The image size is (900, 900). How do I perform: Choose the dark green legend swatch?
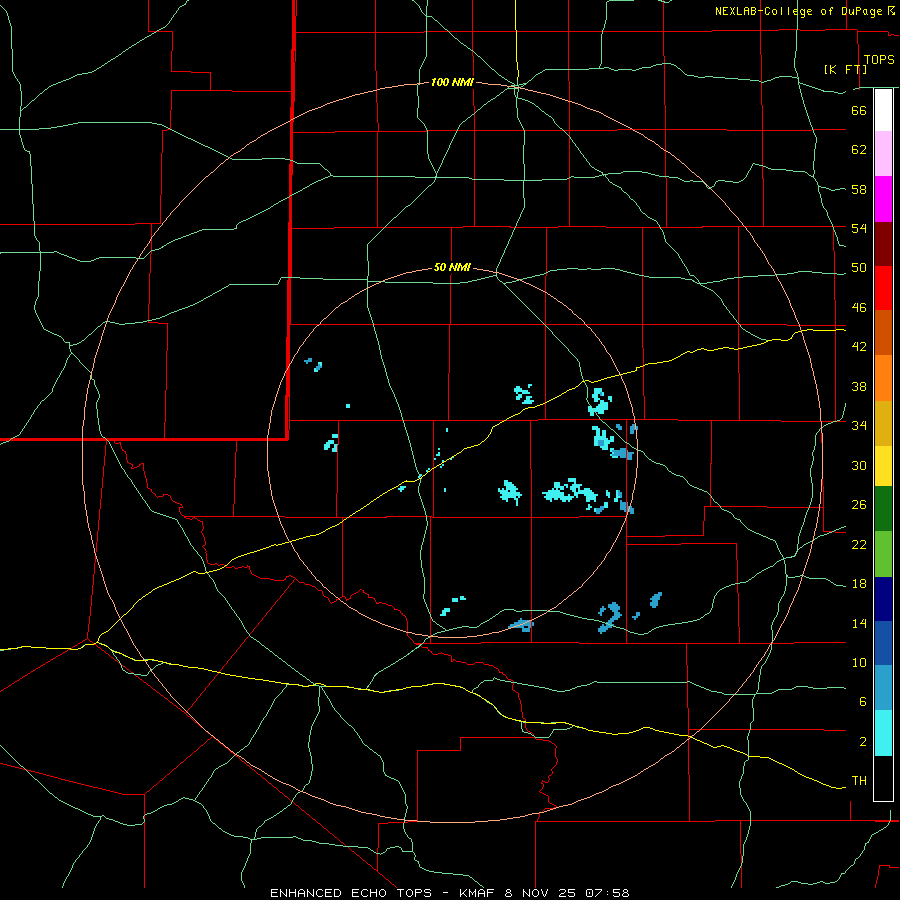pos(883,508)
